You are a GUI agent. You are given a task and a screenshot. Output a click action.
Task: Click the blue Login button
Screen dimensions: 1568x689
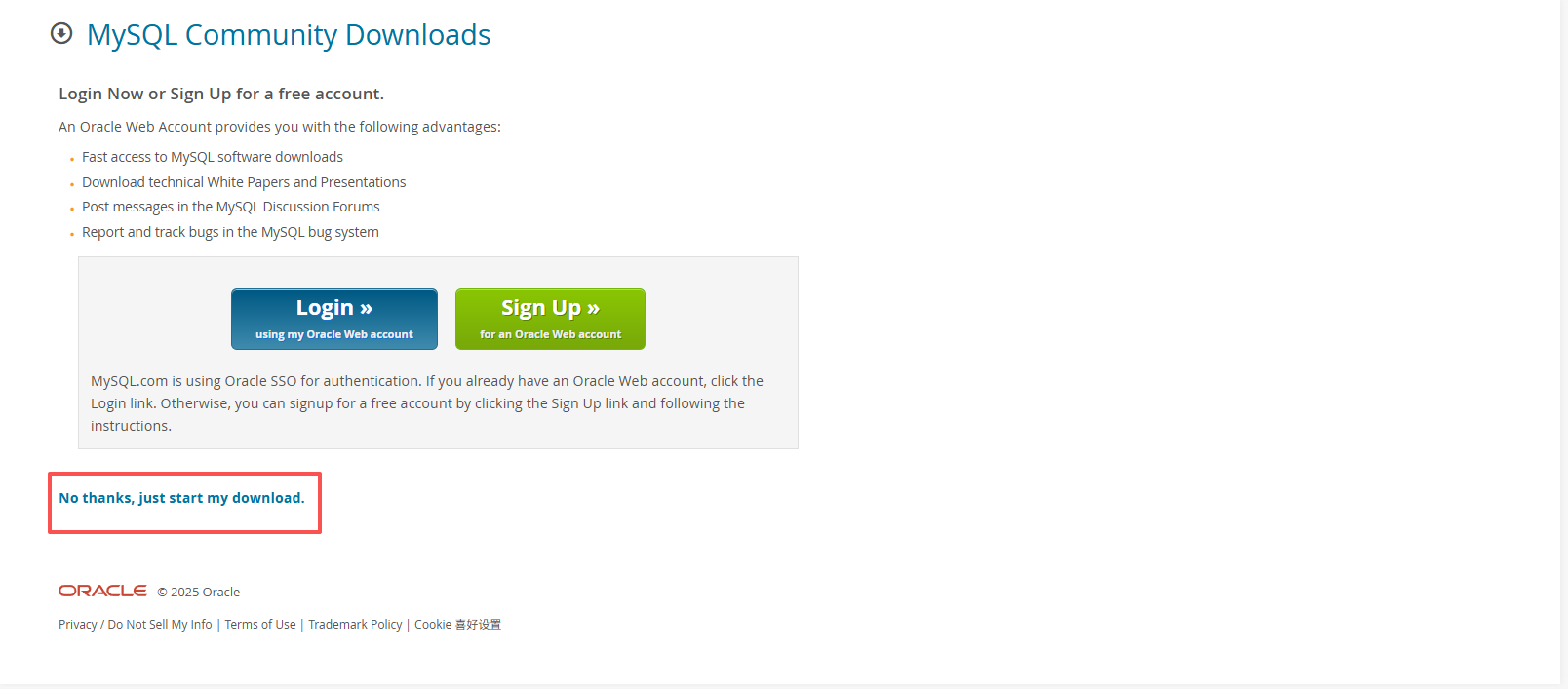pyautogui.click(x=334, y=319)
